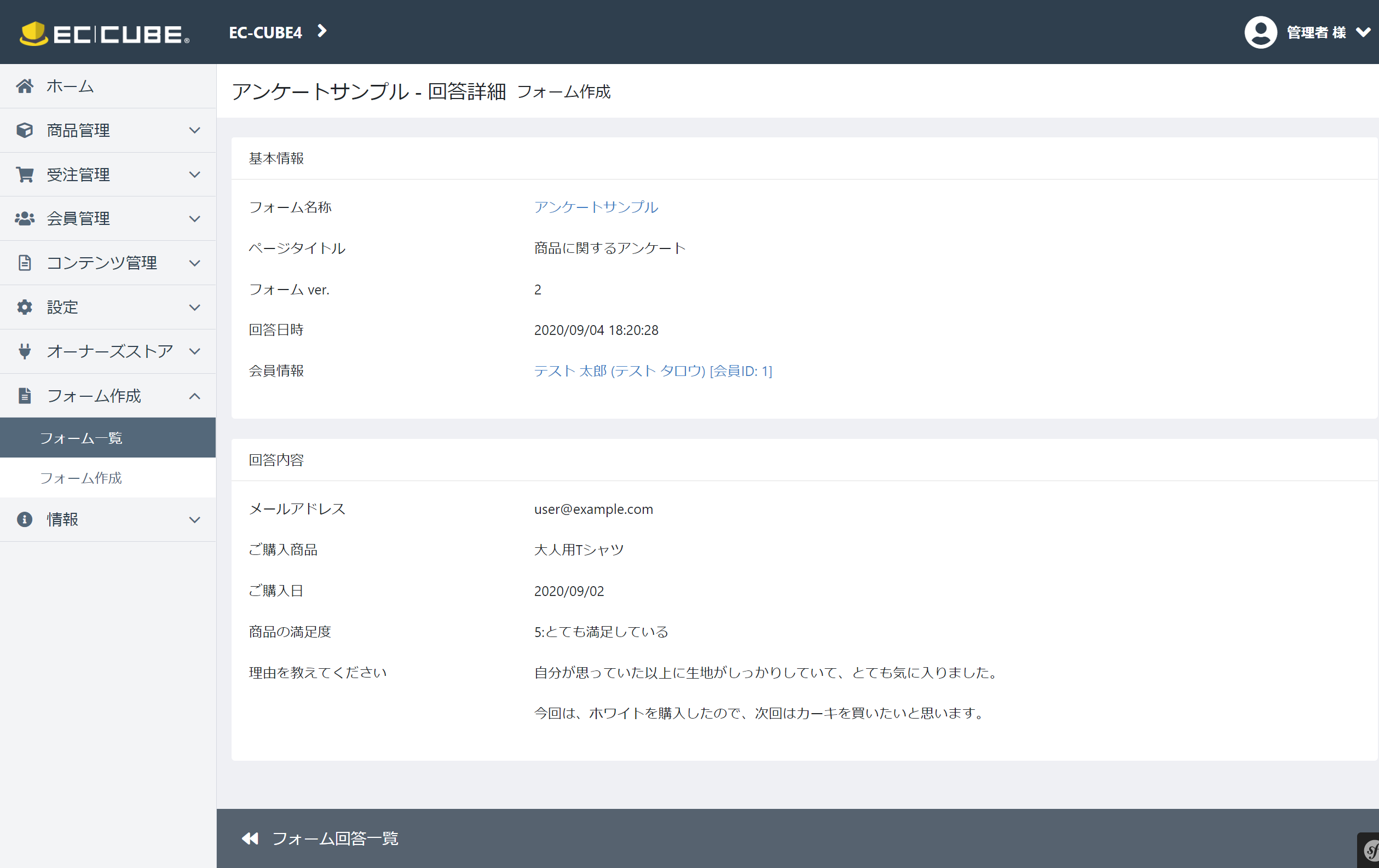Open the EC-CUBE4 shop link
The height and width of the screenshot is (868, 1379).
pos(265,33)
